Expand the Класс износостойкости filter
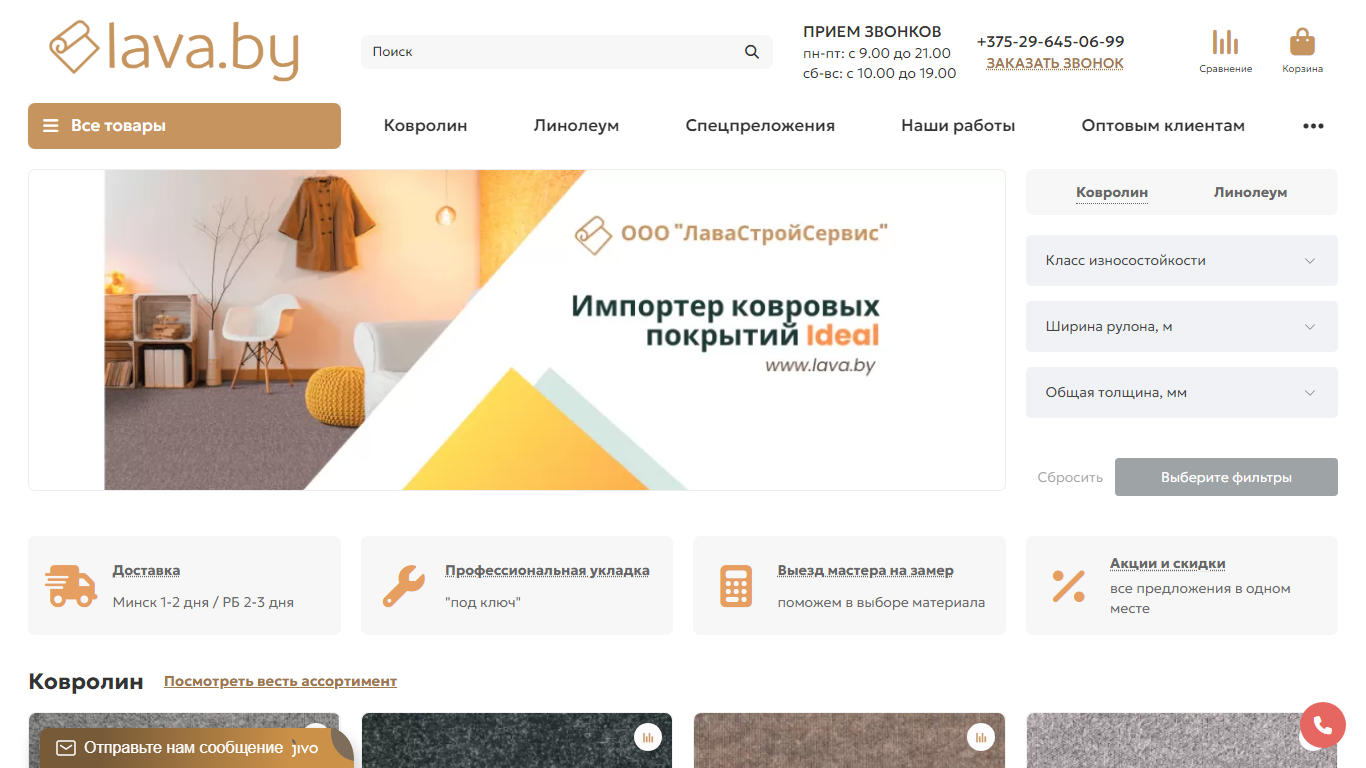1366x768 pixels. pyautogui.click(x=1182, y=261)
